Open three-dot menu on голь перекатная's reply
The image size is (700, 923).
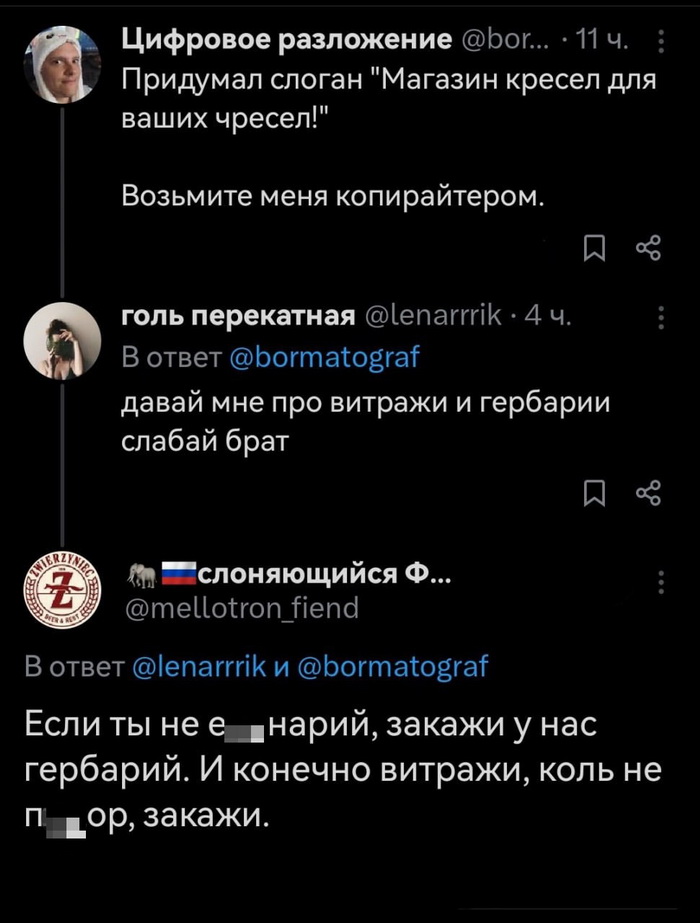click(x=660, y=318)
